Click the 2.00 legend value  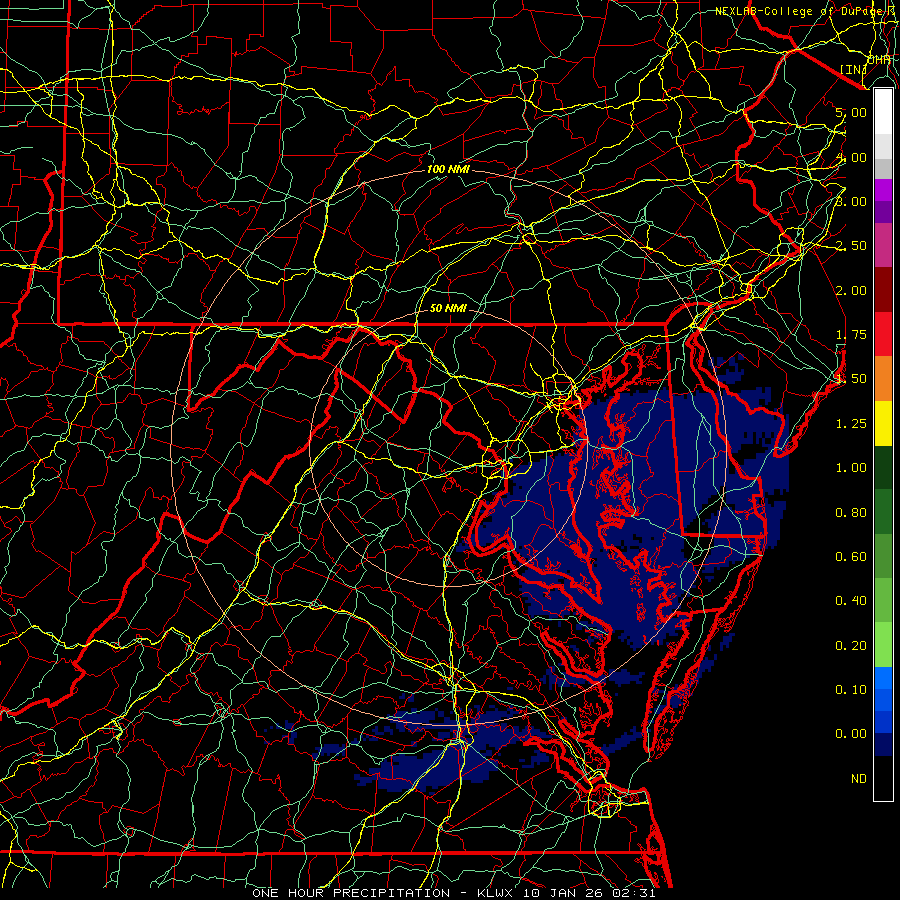851,290
